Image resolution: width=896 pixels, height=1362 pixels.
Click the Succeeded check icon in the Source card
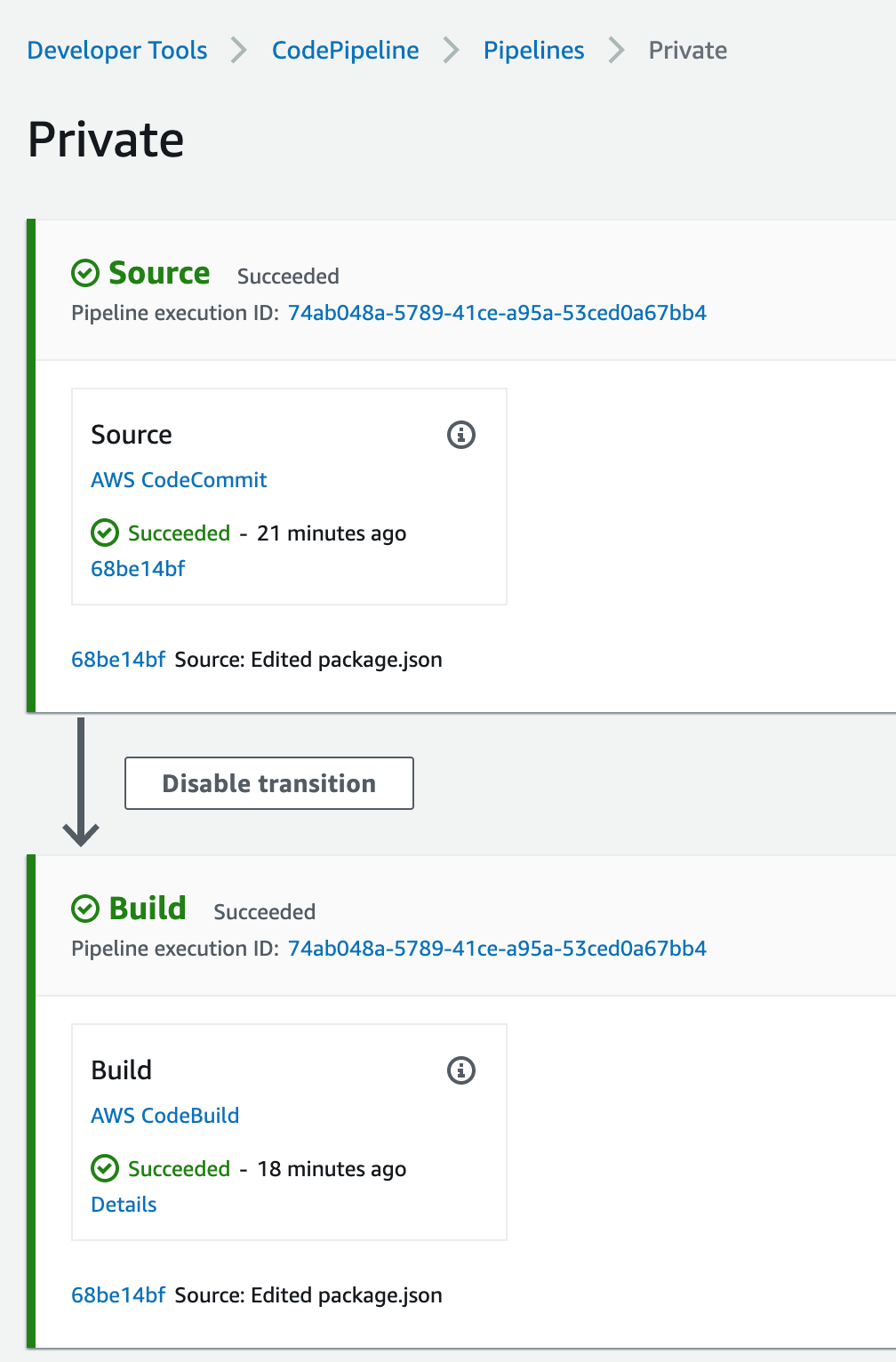[105, 533]
